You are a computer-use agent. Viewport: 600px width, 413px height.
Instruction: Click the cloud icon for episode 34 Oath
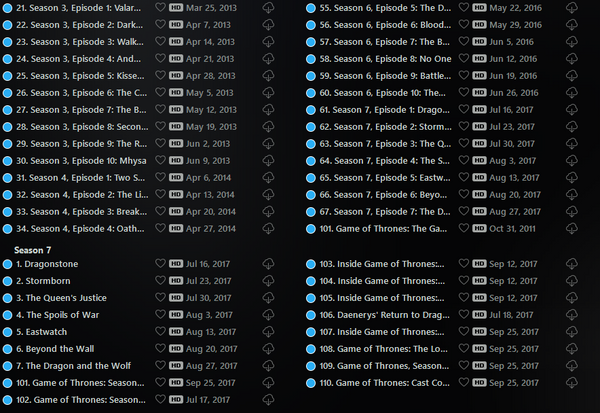[268, 229]
